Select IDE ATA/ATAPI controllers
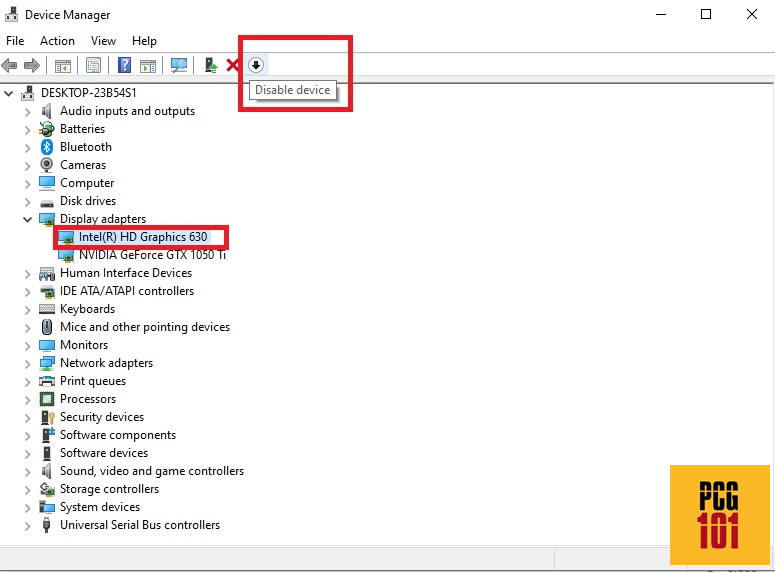 point(127,291)
